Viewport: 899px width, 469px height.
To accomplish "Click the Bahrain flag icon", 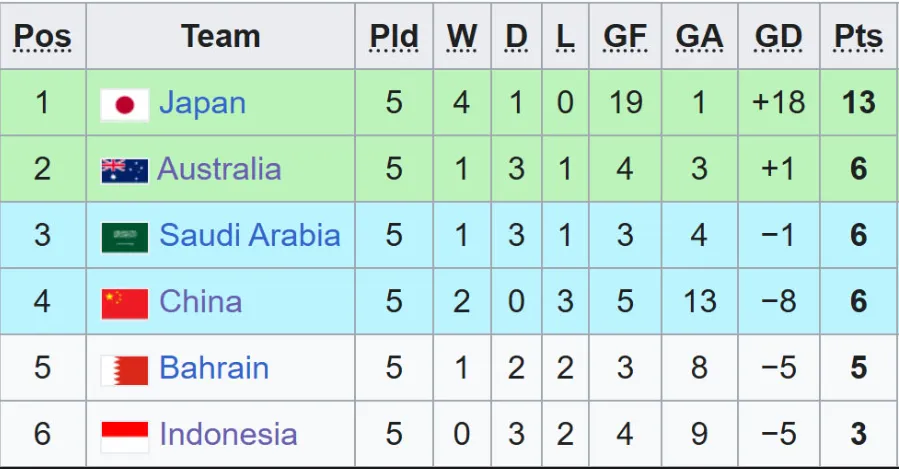I will coord(125,370).
